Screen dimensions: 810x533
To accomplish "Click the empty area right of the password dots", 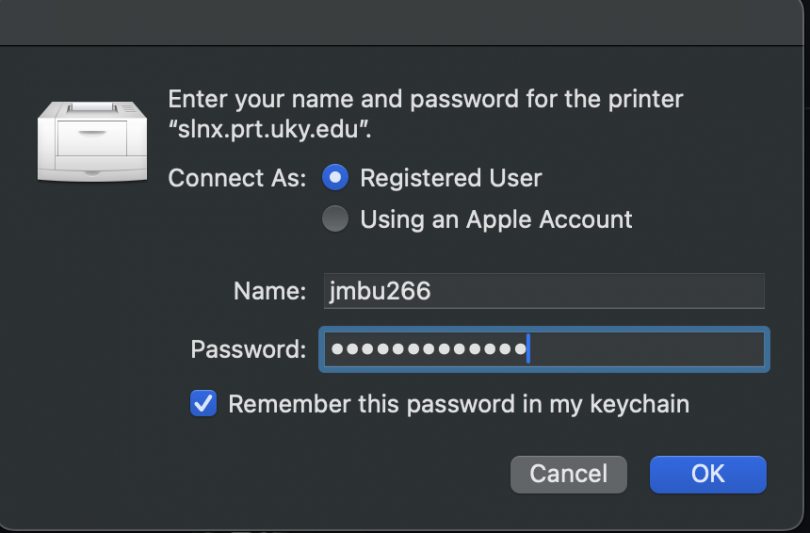I will tap(646, 349).
